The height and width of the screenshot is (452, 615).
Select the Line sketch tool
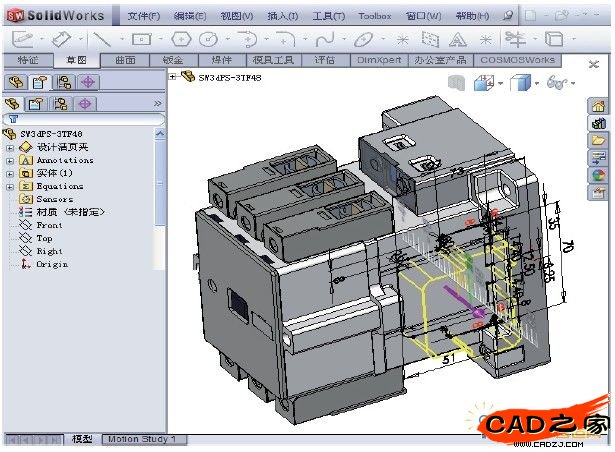pyautogui.click(x=101, y=39)
